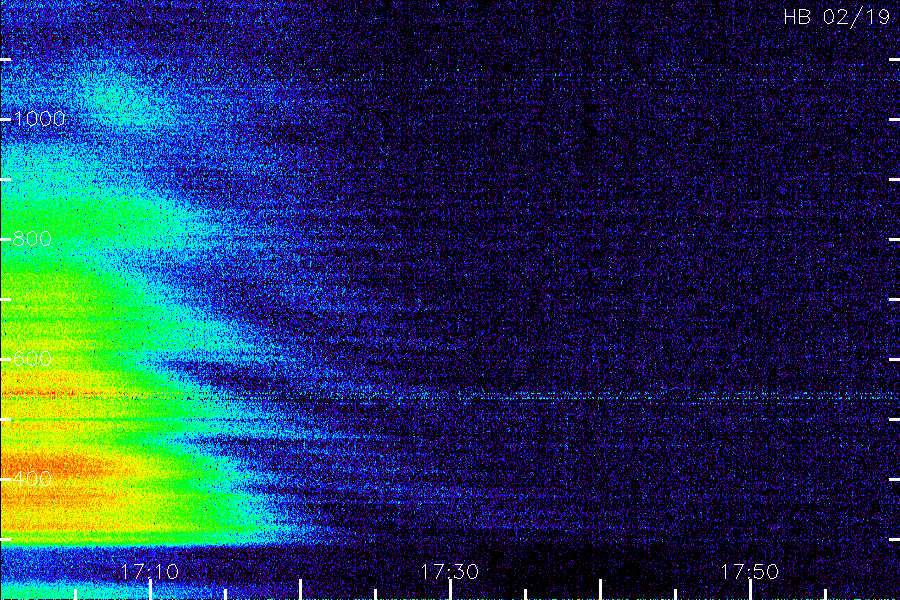Click the HB 02/19 header text
The image size is (900, 600).
837,17
